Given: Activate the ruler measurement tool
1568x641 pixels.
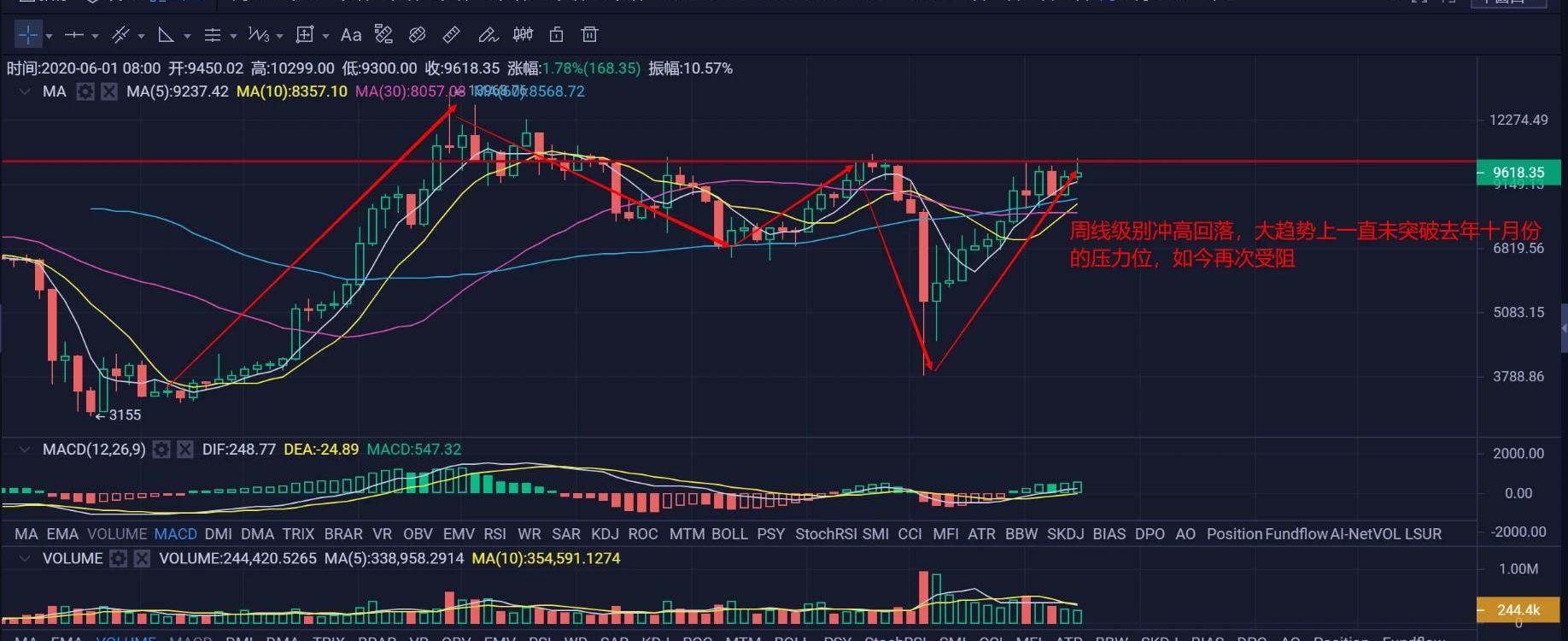Looking at the screenshot, I should pos(452,35).
